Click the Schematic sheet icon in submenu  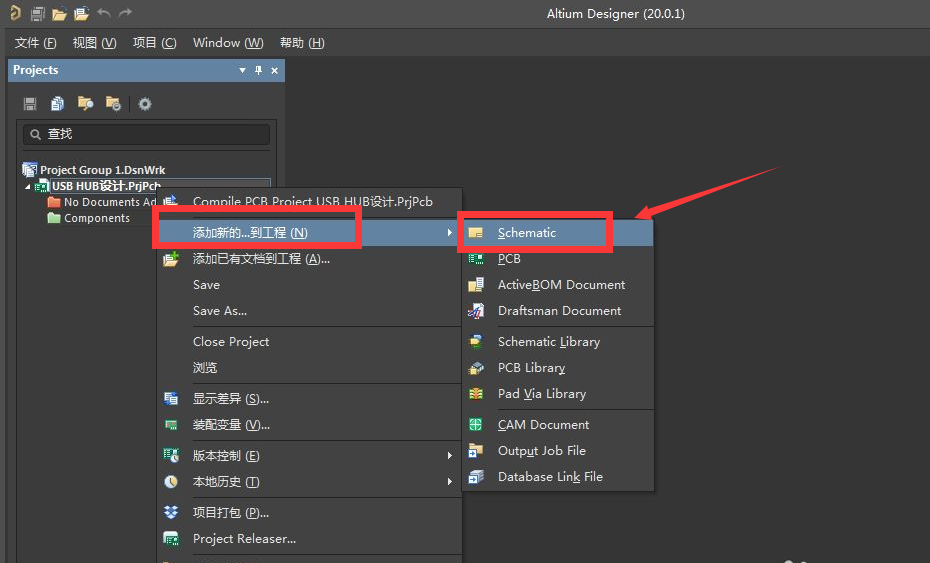[476, 233]
